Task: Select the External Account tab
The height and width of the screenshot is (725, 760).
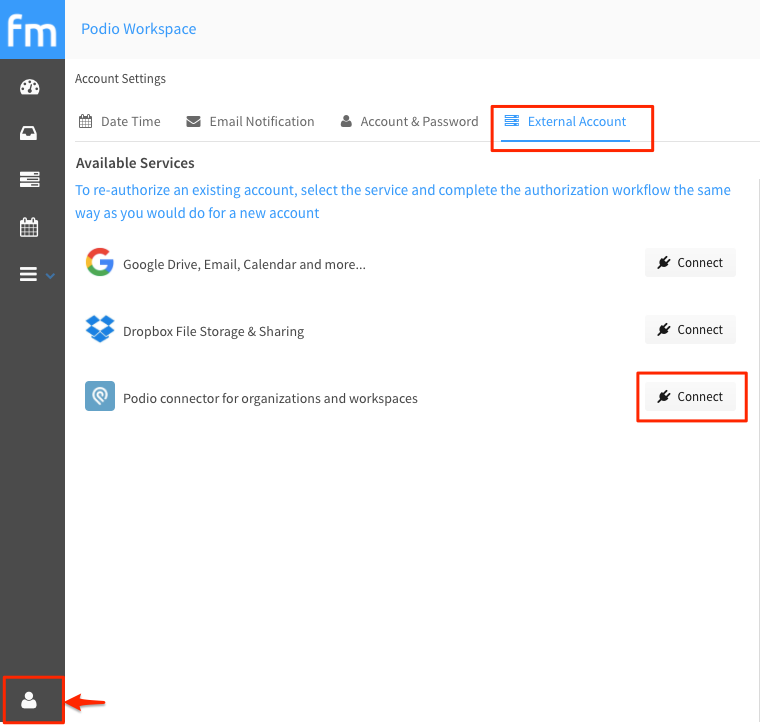Action: tap(565, 122)
